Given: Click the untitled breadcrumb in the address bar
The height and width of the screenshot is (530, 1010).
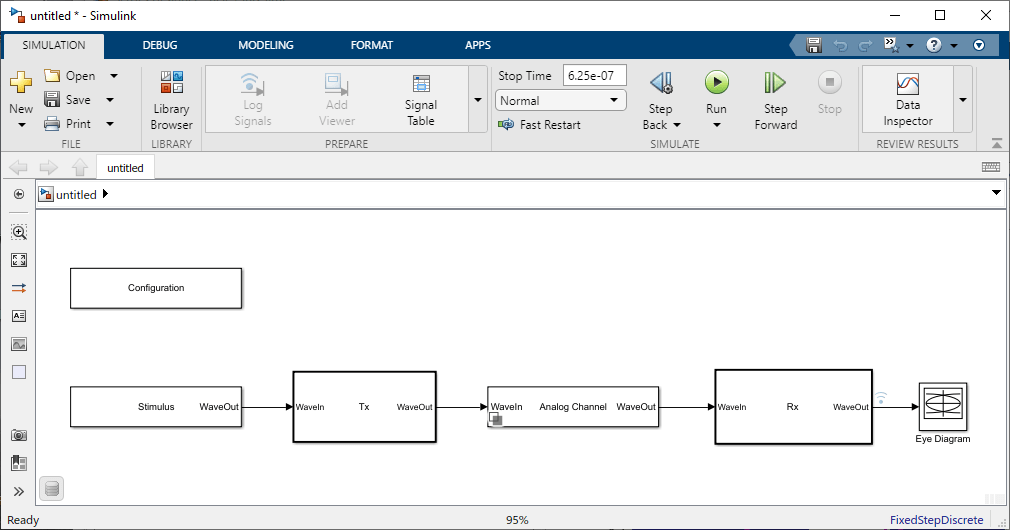Looking at the screenshot, I should pos(76,194).
